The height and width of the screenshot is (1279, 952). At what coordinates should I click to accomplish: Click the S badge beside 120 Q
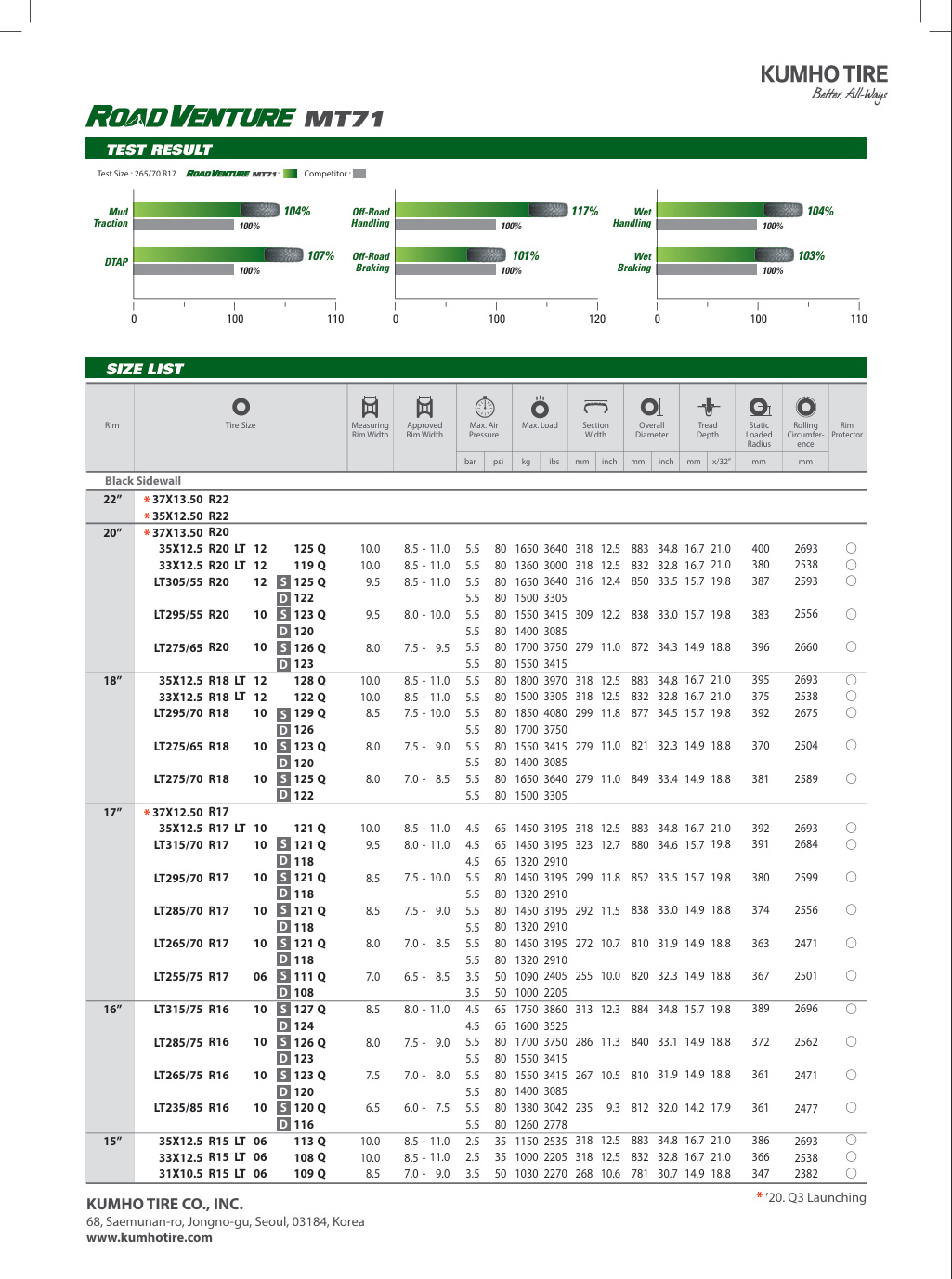(x=284, y=1108)
